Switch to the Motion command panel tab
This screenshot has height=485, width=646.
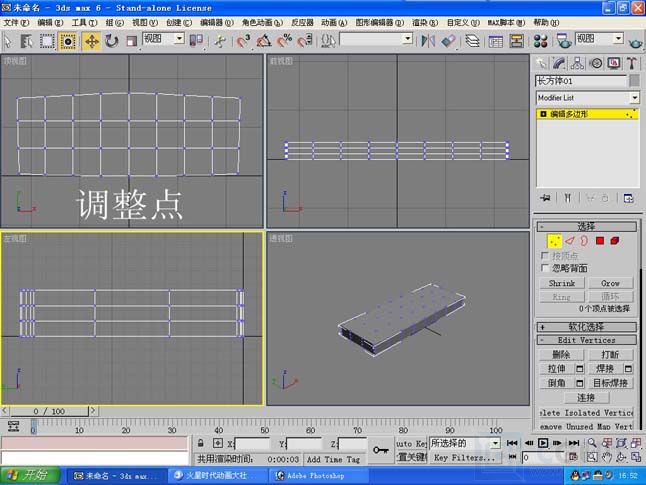pos(596,63)
